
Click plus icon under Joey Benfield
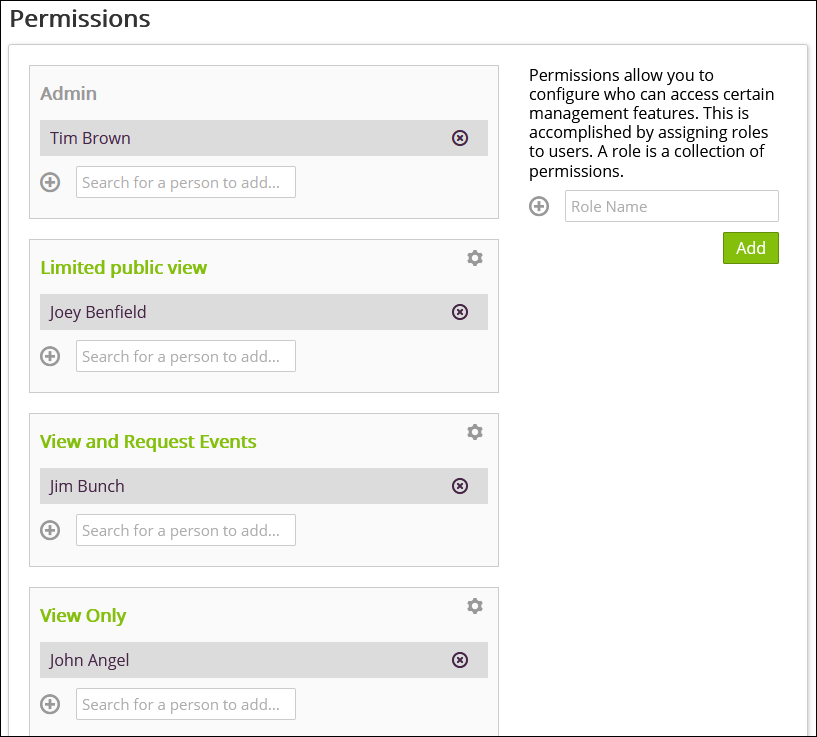tap(50, 356)
